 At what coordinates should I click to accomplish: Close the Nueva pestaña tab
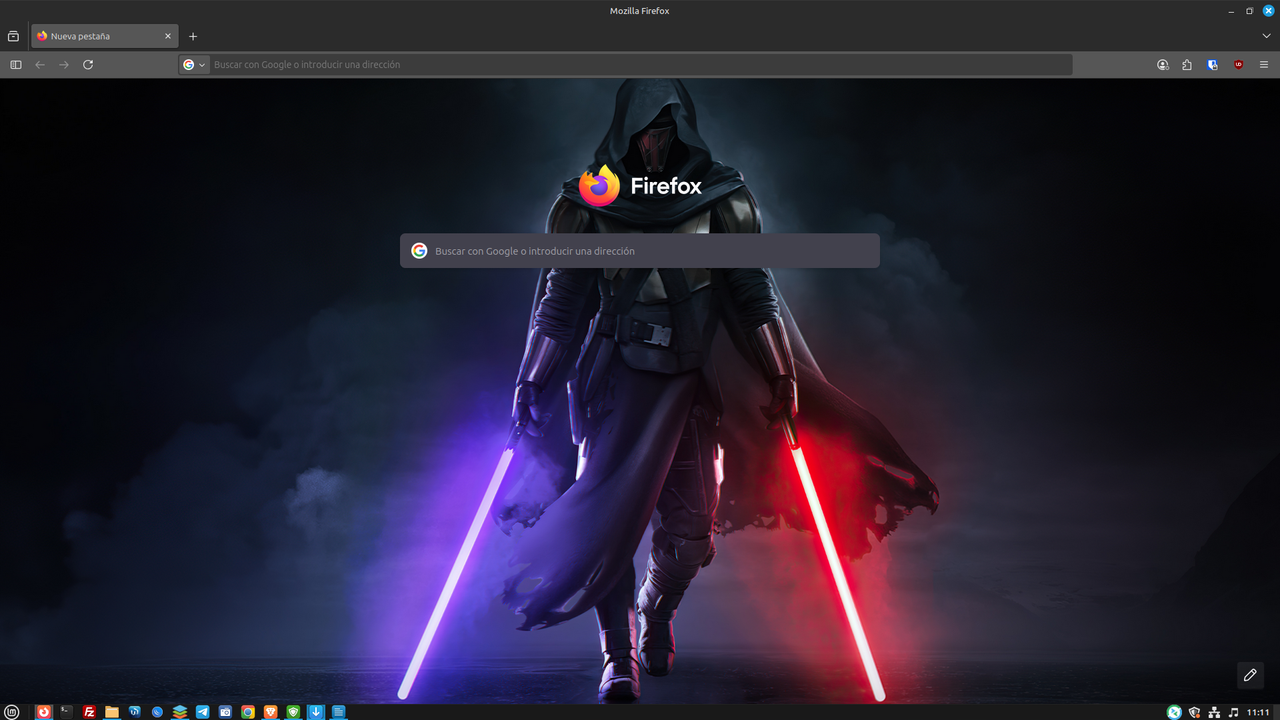point(168,36)
